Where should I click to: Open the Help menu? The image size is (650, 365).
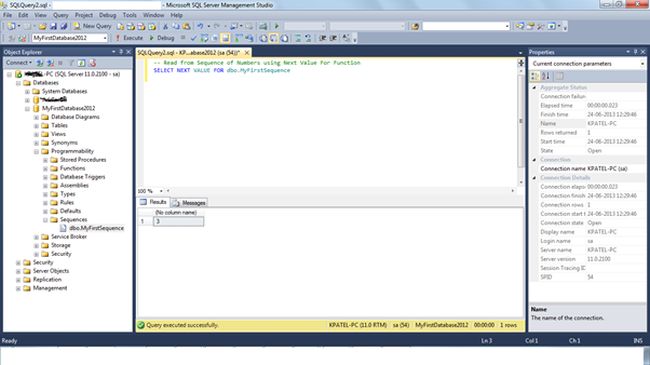pyautogui.click(x=177, y=15)
